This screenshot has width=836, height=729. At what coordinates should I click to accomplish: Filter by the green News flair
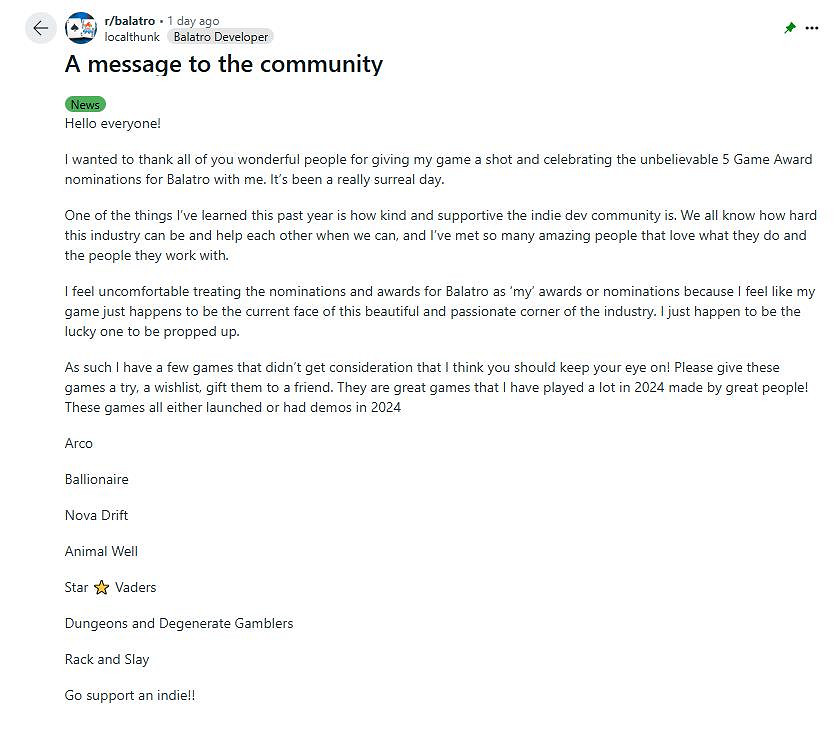click(85, 105)
